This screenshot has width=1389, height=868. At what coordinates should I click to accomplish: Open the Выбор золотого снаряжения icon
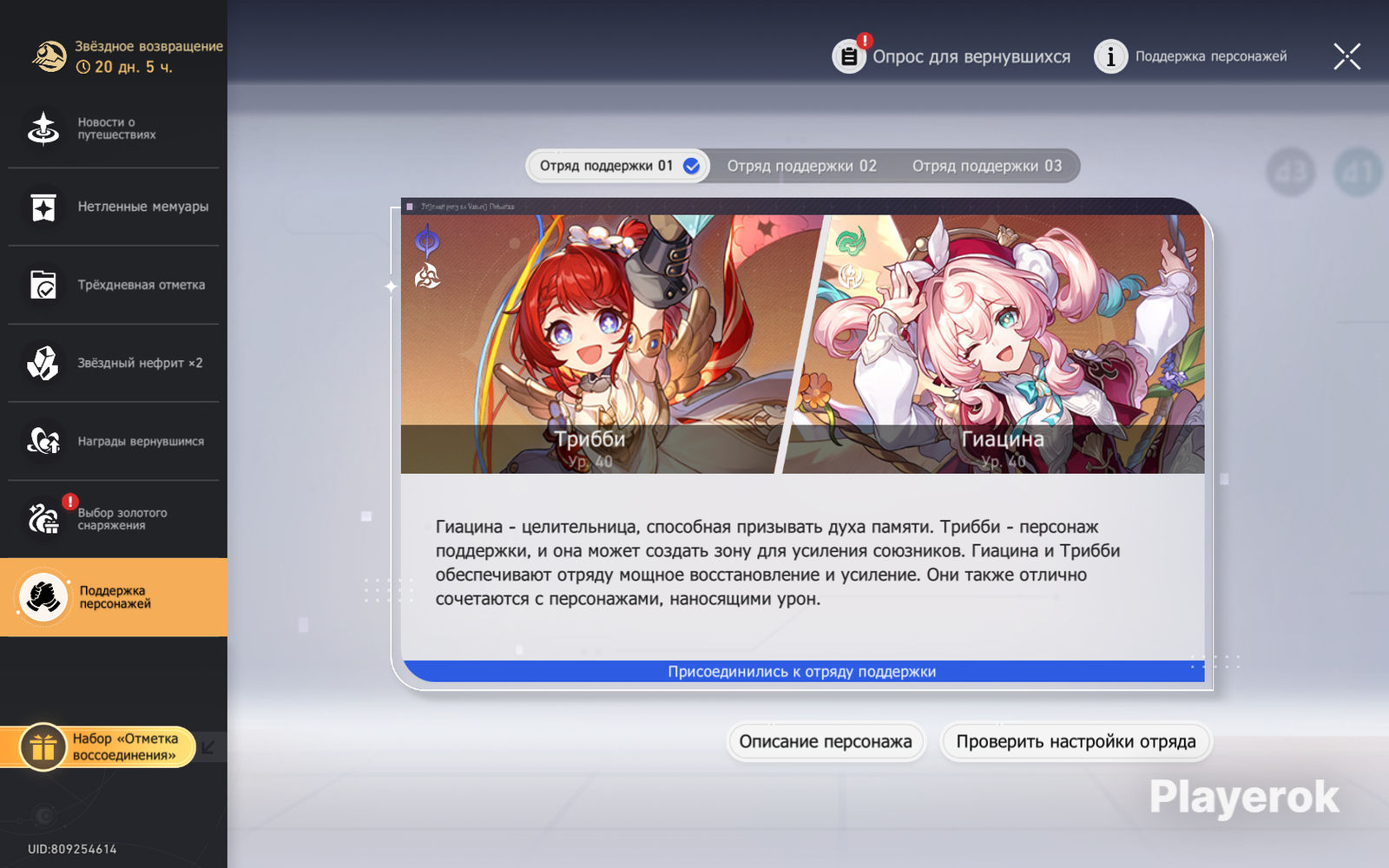[43, 518]
